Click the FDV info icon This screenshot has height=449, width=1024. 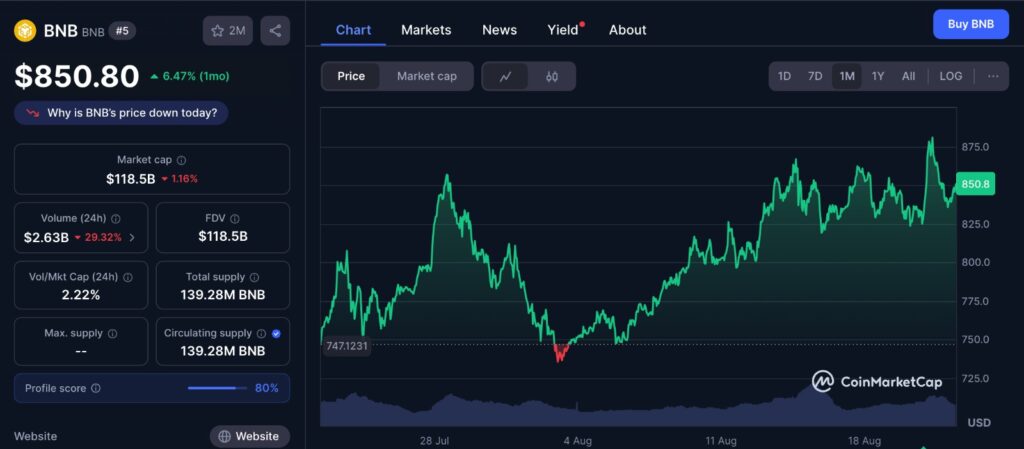235,219
